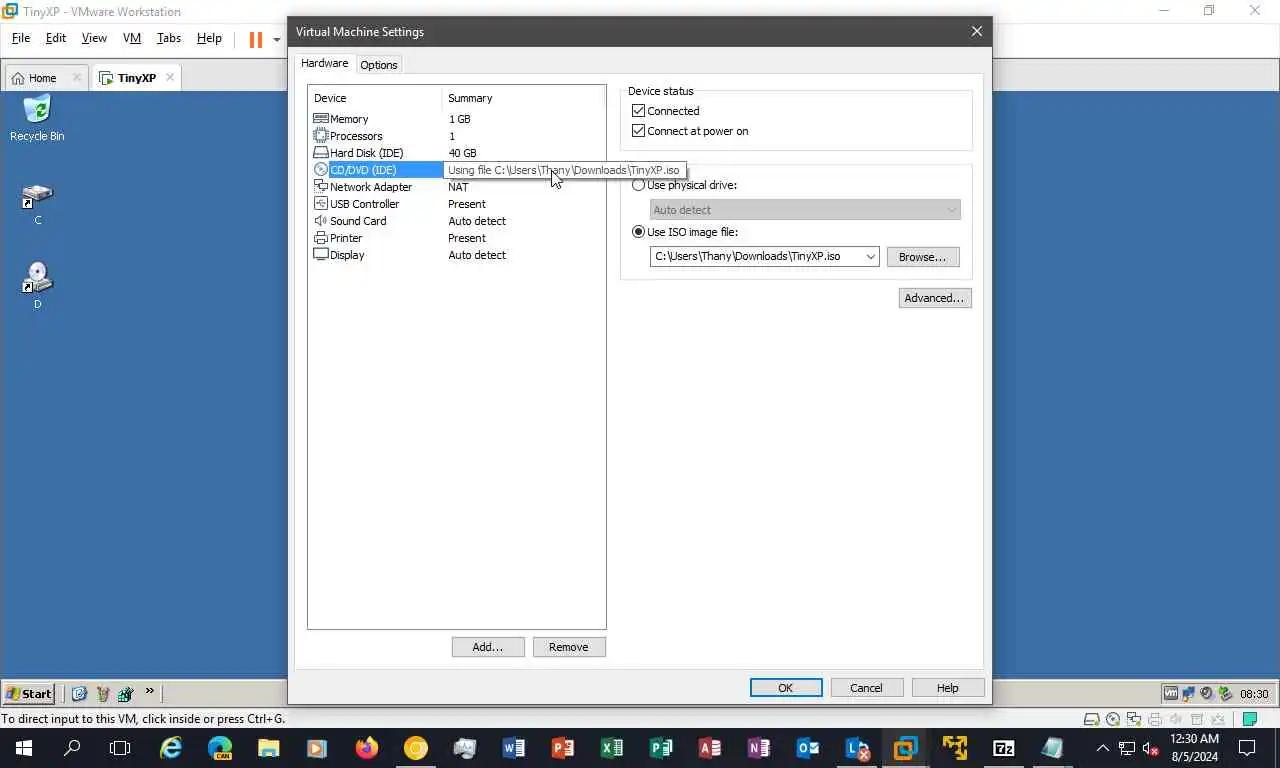
Task: Show hidden Windows tray icons chevron
Action: pyautogui.click(x=1103, y=748)
